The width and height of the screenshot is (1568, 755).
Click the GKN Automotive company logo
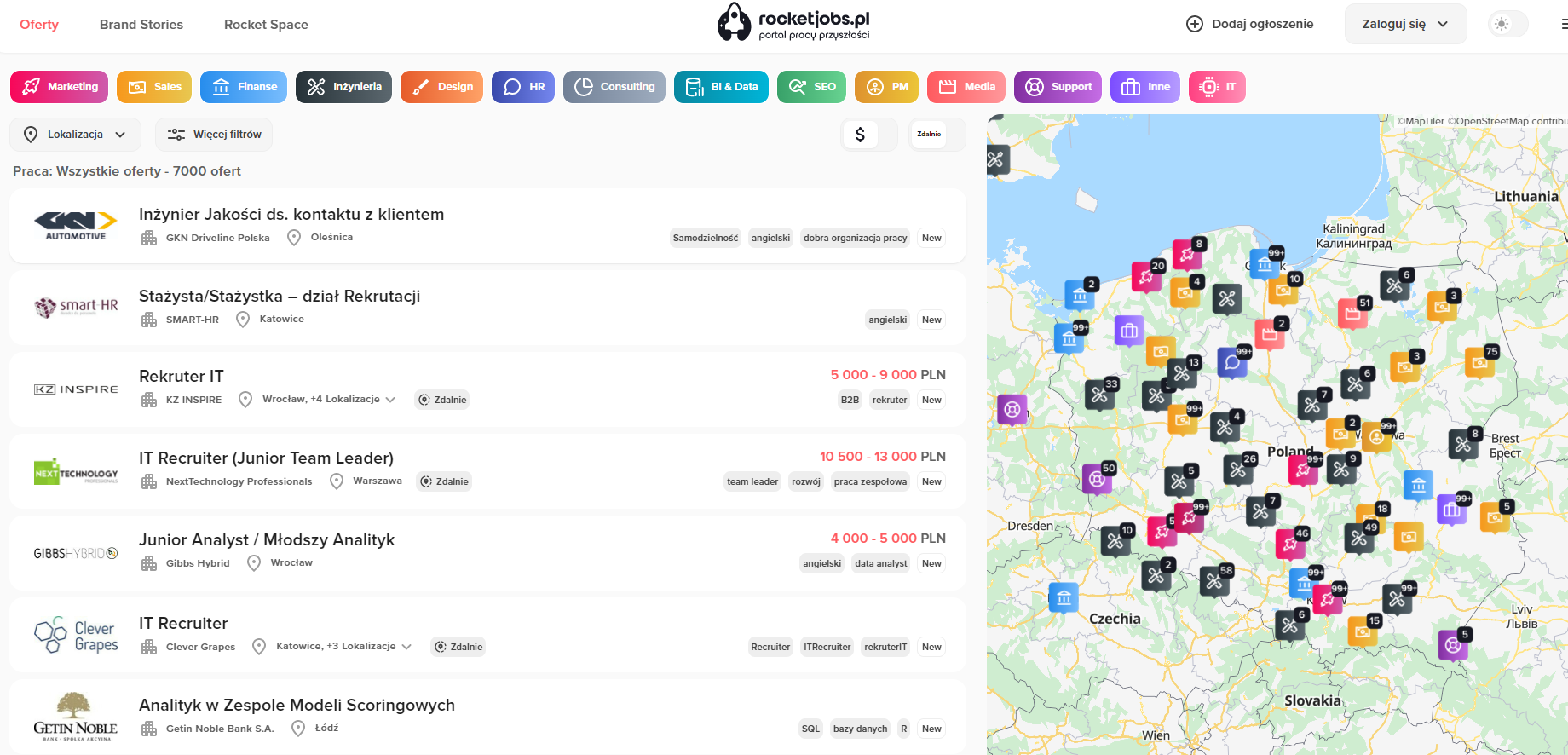click(75, 226)
